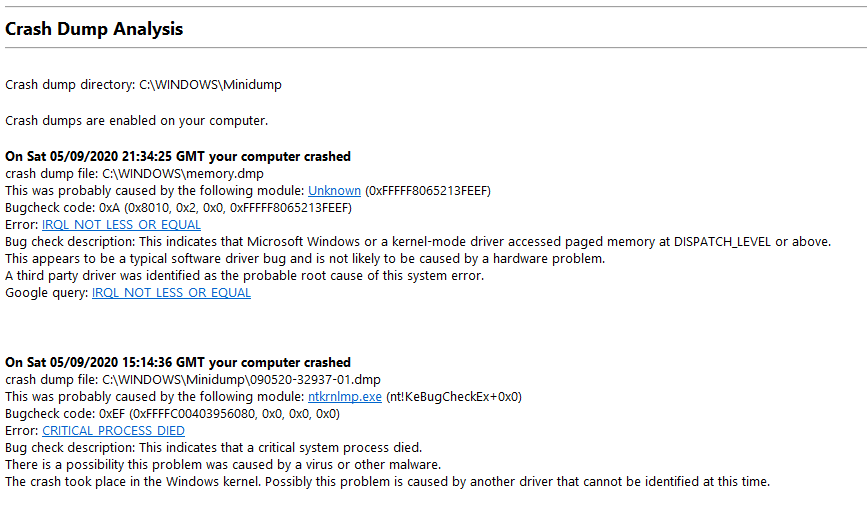Click the 21:34:25 GMT crash heading
The image size is (867, 516).
177,157
